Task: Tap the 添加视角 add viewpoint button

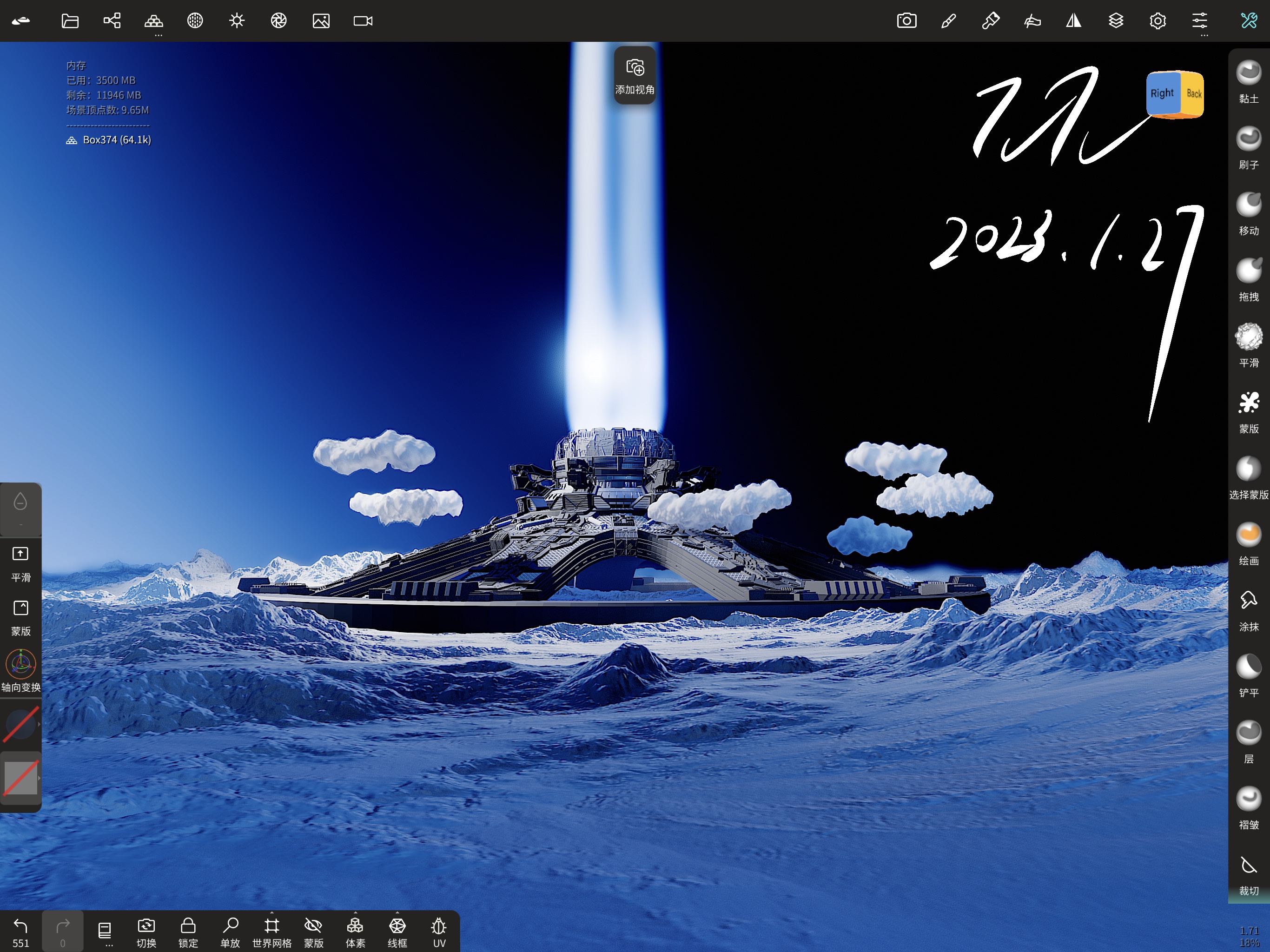Action: point(634,75)
